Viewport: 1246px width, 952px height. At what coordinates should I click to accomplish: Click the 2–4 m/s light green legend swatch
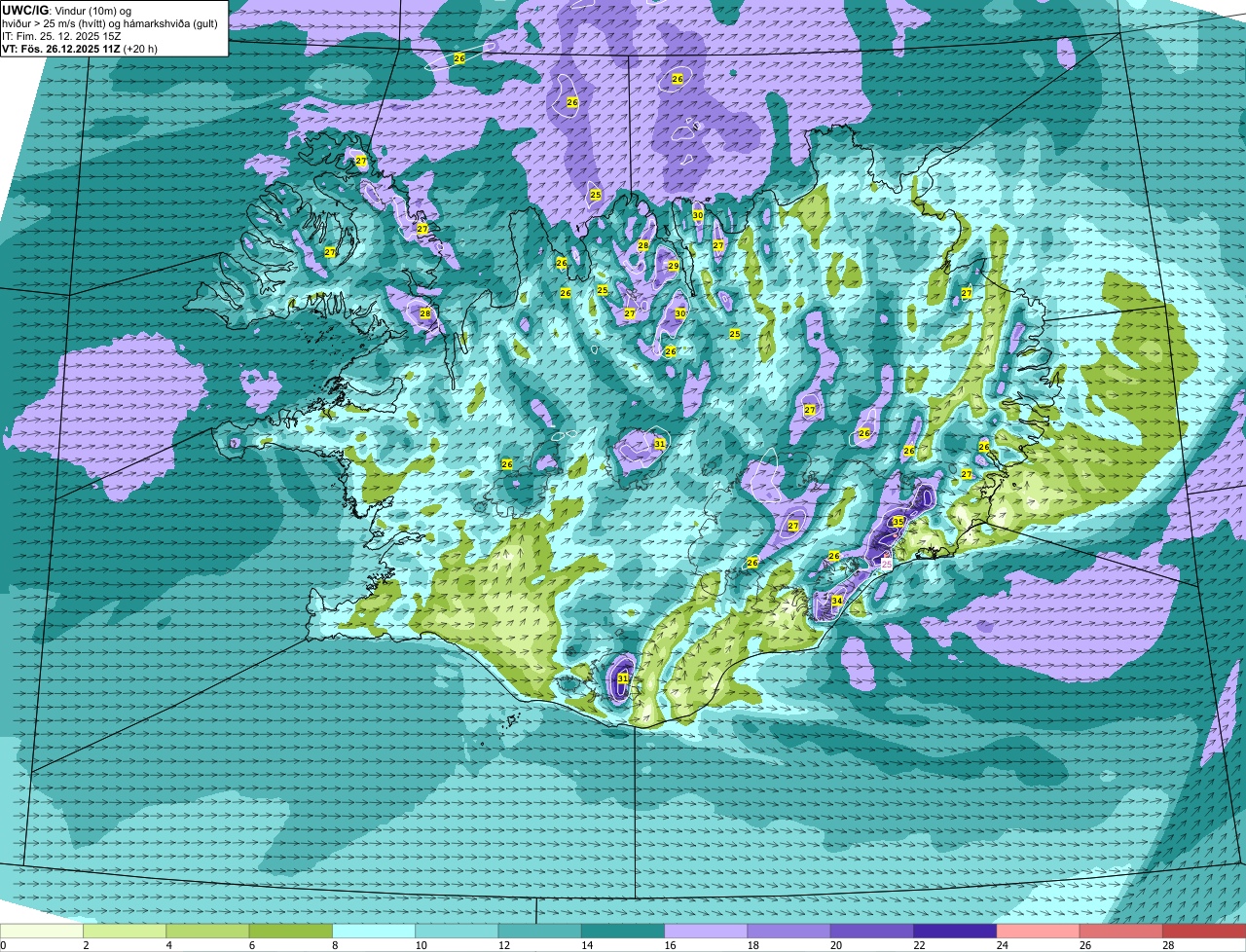coord(125,932)
